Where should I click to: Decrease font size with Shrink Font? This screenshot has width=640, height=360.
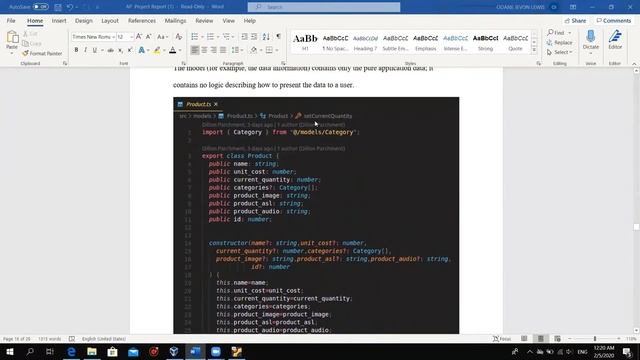tap(149, 37)
